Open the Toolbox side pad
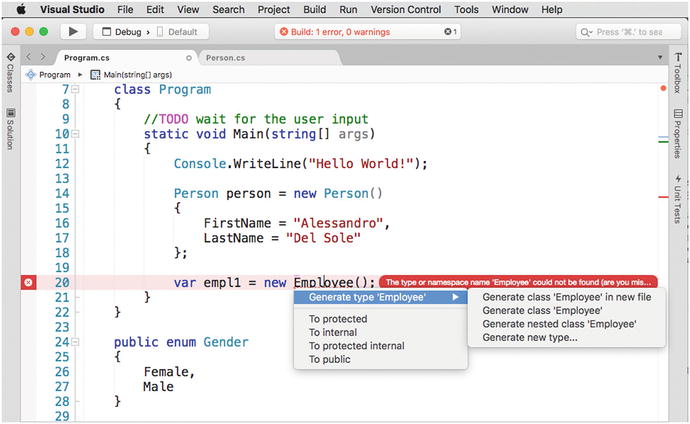This screenshot has height=424, width=690. (677, 73)
